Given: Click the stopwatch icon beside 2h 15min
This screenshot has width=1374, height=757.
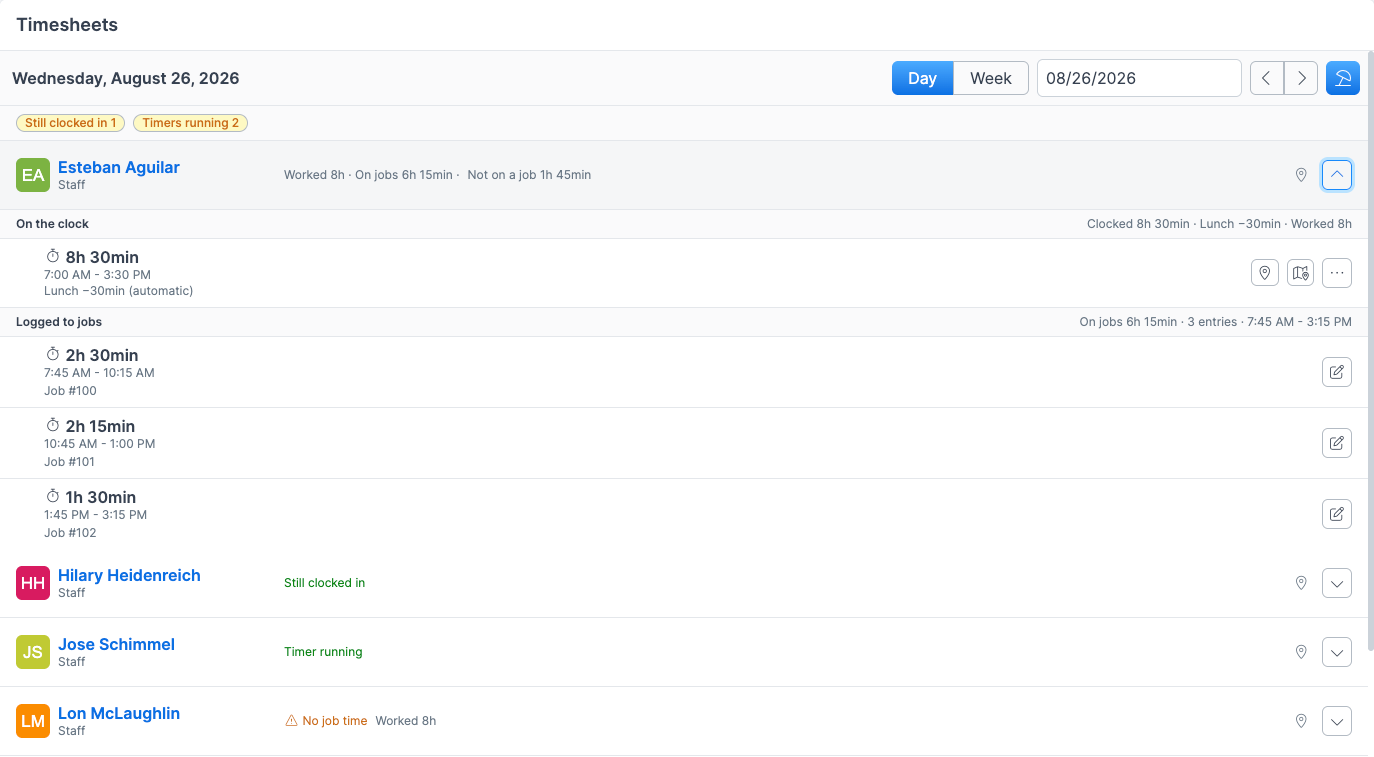Looking at the screenshot, I should [x=53, y=426].
